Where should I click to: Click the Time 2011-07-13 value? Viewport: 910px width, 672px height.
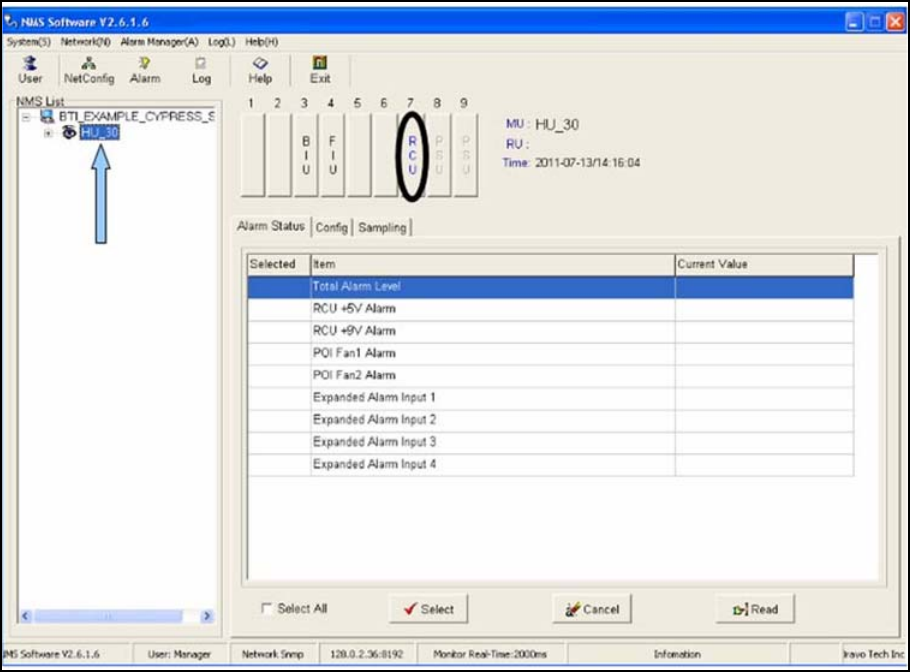coord(587,162)
